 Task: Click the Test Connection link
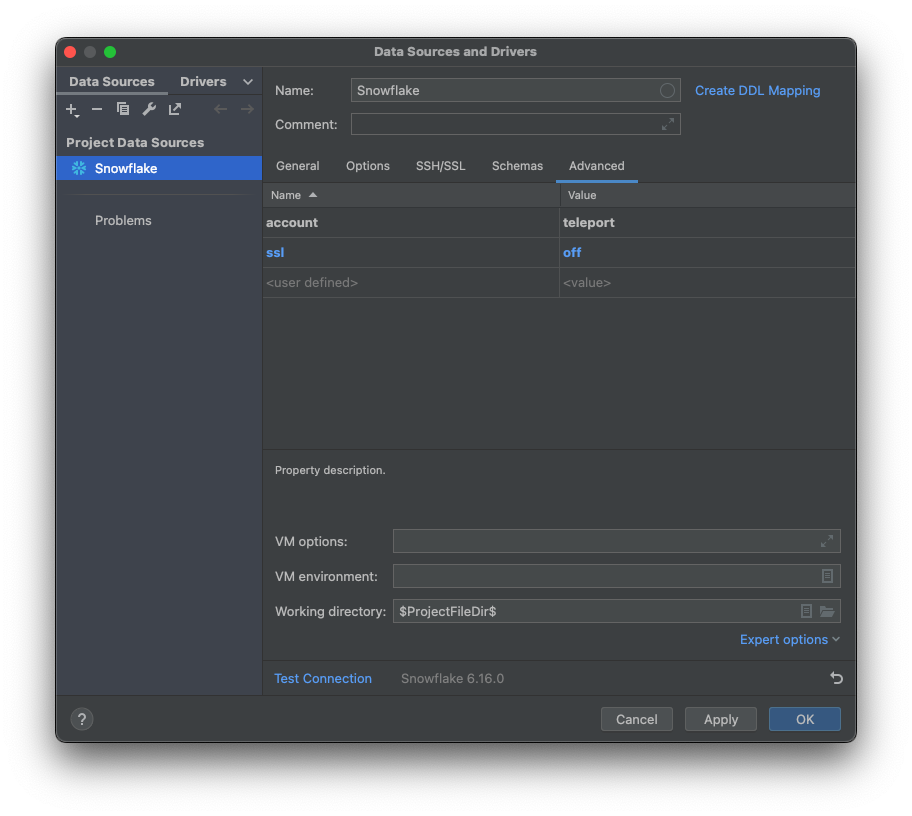click(x=322, y=678)
